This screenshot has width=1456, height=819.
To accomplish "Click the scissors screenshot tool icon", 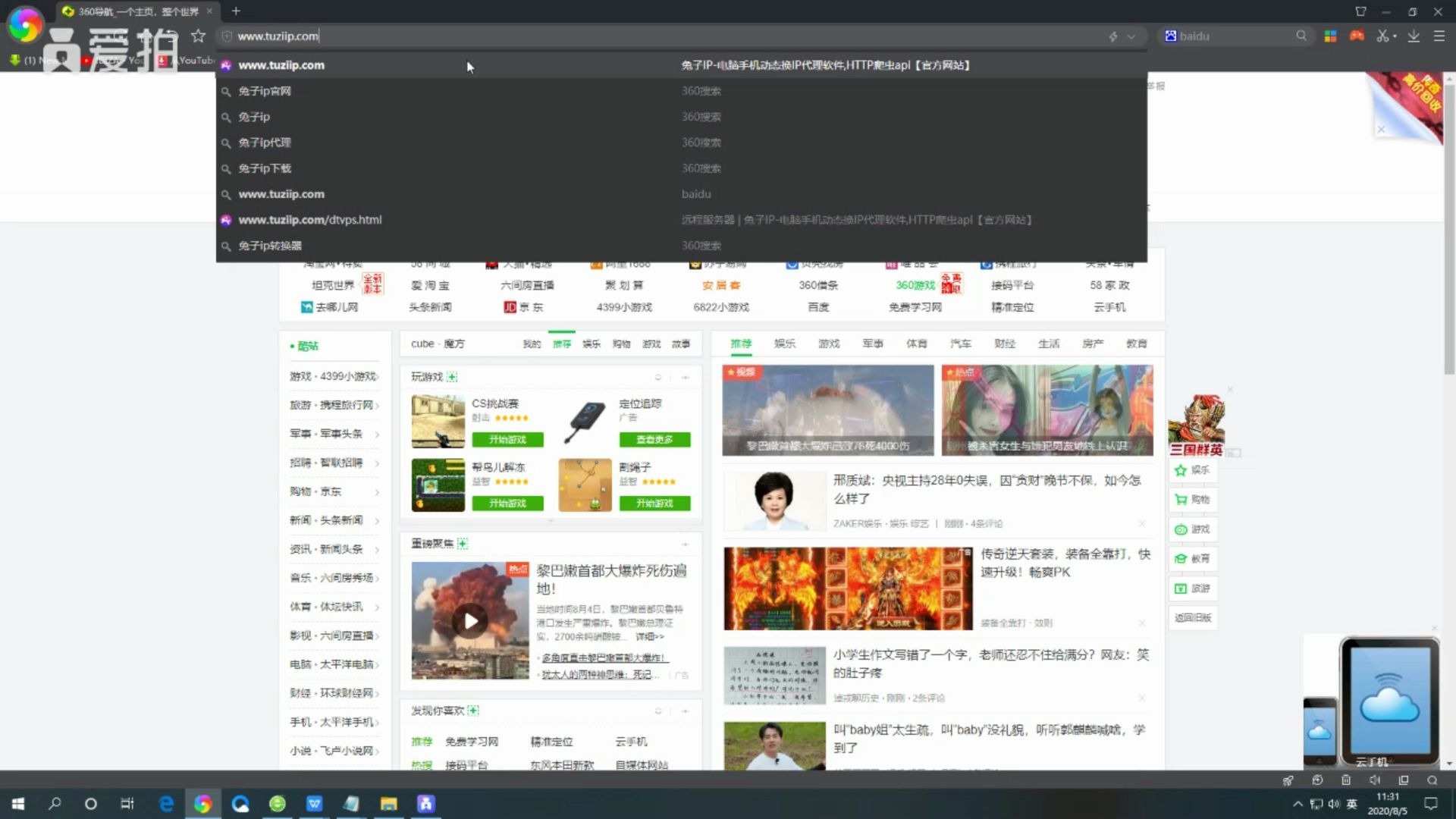I will click(1382, 36).
